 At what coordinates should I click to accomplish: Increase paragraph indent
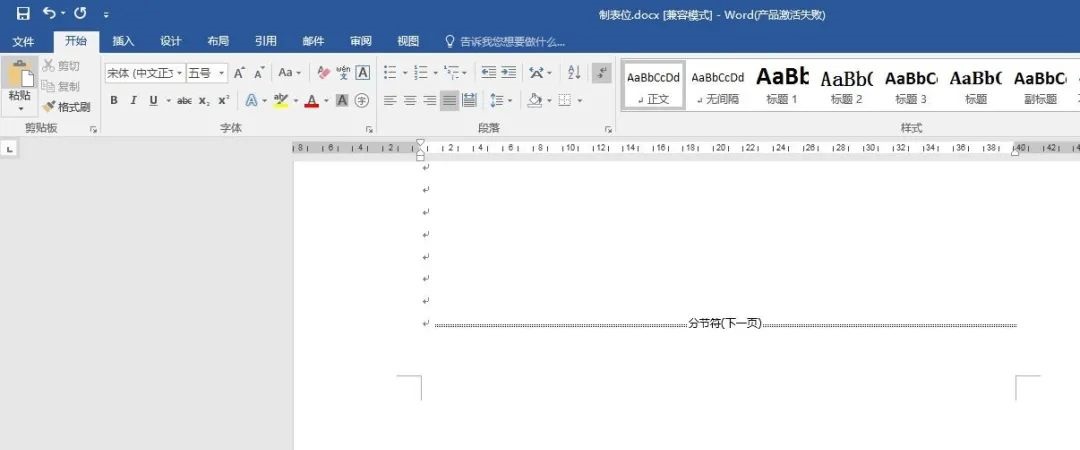click(x=508, y=72)
